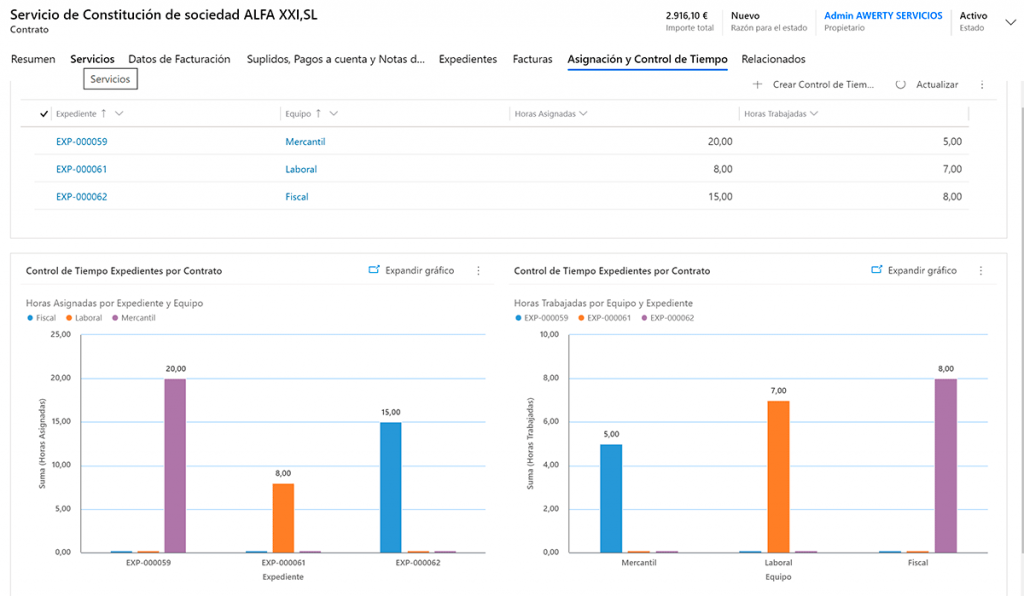The width and height of the screenshot is (1024, 596).
Task: Toggle the select-all checkmark in grid header
Action: tap(43, 114)
